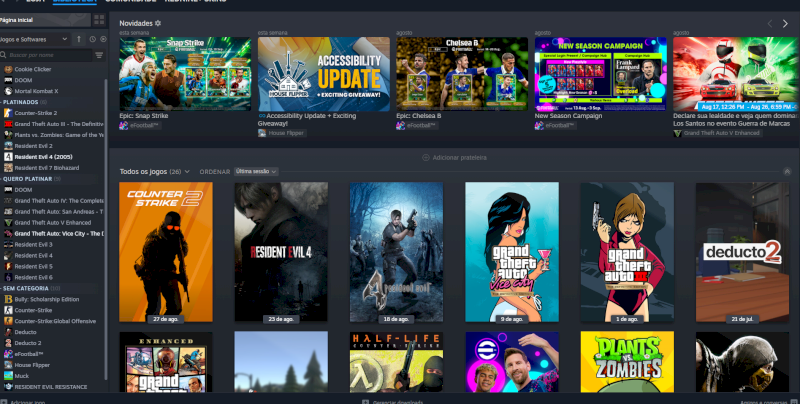The width and height of the screenshot is (800, 404).
Task: Select the Plants vs. Zombies cover
Action: point(627,362)
